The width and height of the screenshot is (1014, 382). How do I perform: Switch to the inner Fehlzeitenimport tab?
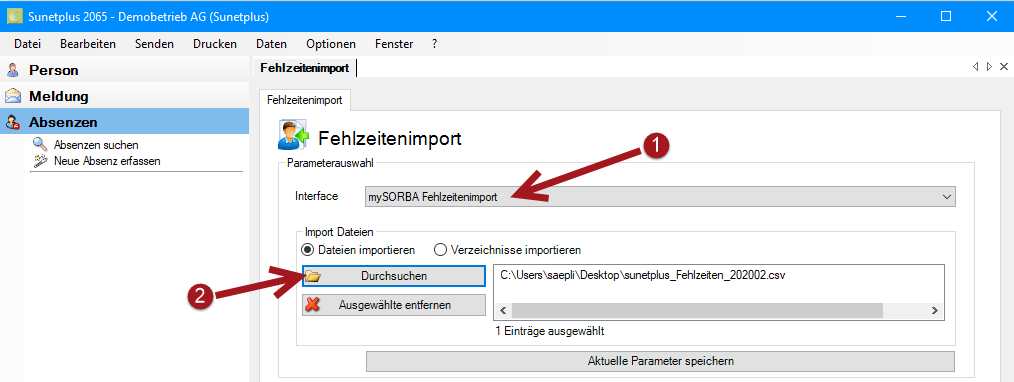pyautogui.click(x=304, y=100)
